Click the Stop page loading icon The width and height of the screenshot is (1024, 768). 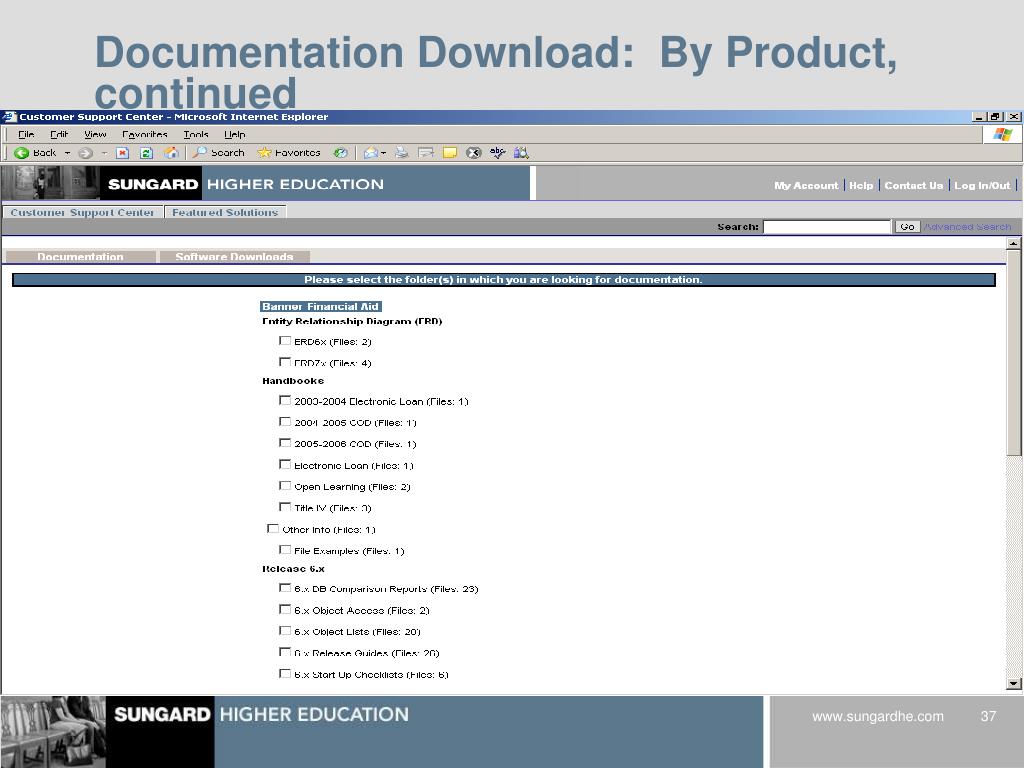click(x=122, y=153)
